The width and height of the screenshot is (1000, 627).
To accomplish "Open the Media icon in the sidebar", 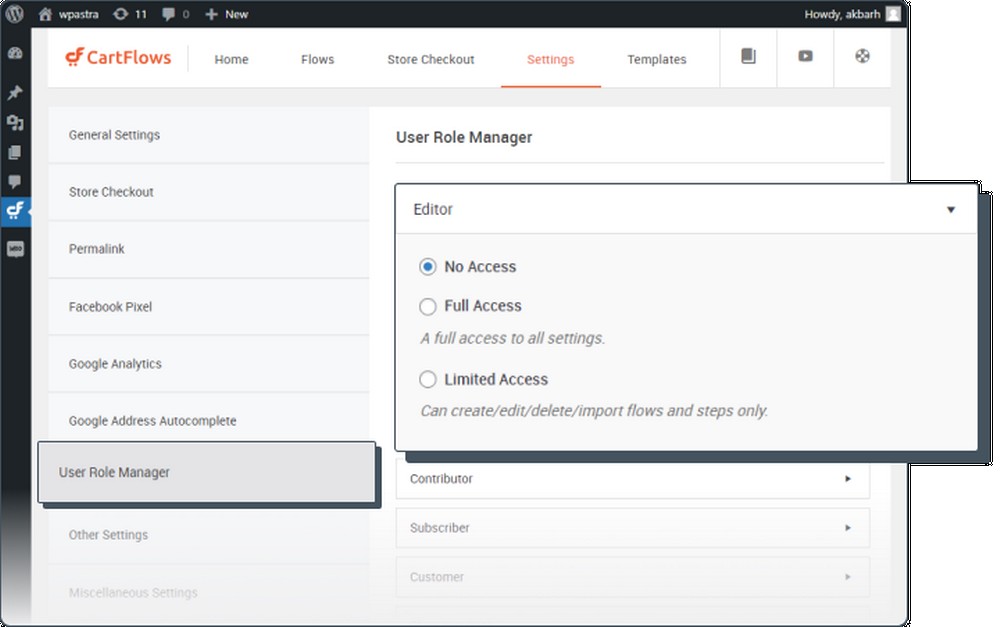I will click(15, 122).
